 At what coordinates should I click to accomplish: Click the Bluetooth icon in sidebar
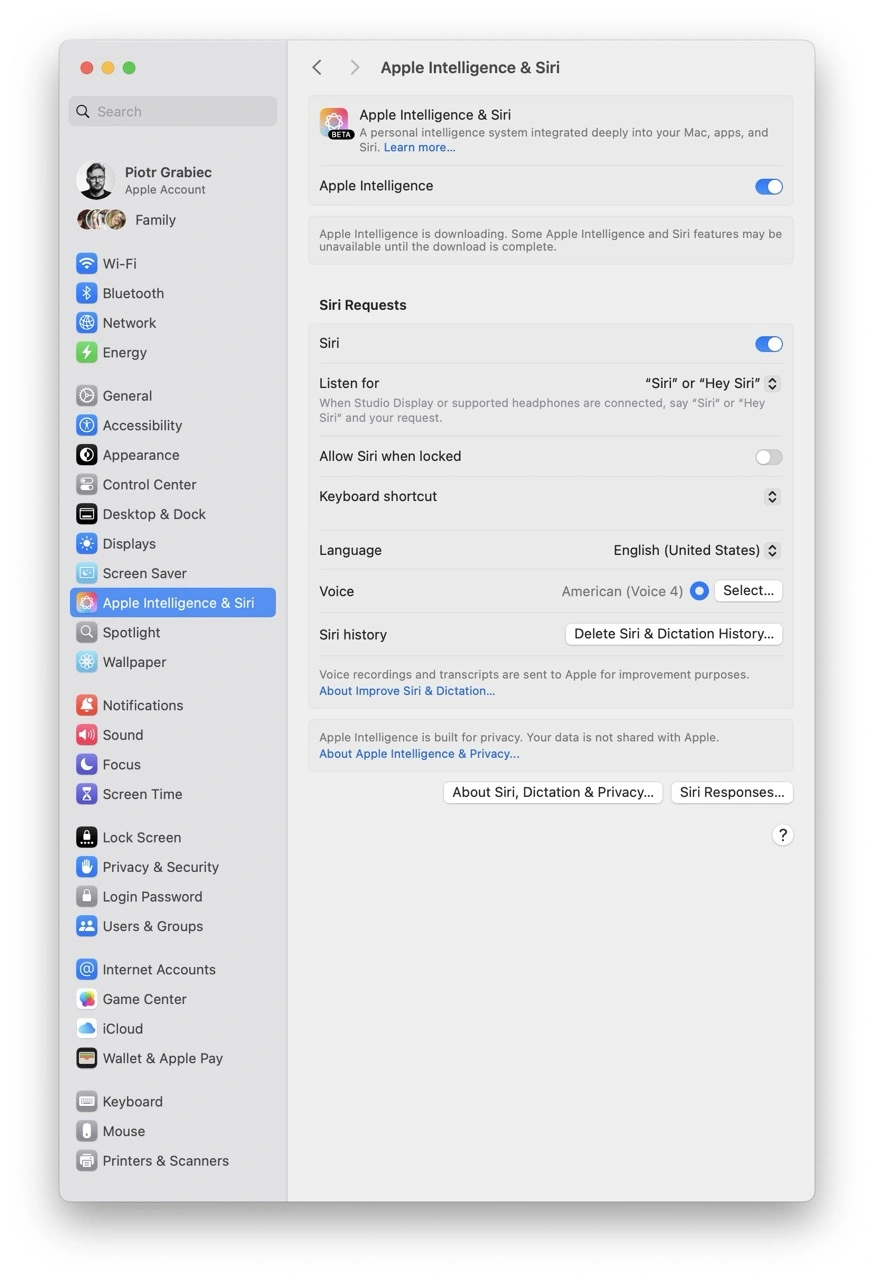[x=87, y=293]
